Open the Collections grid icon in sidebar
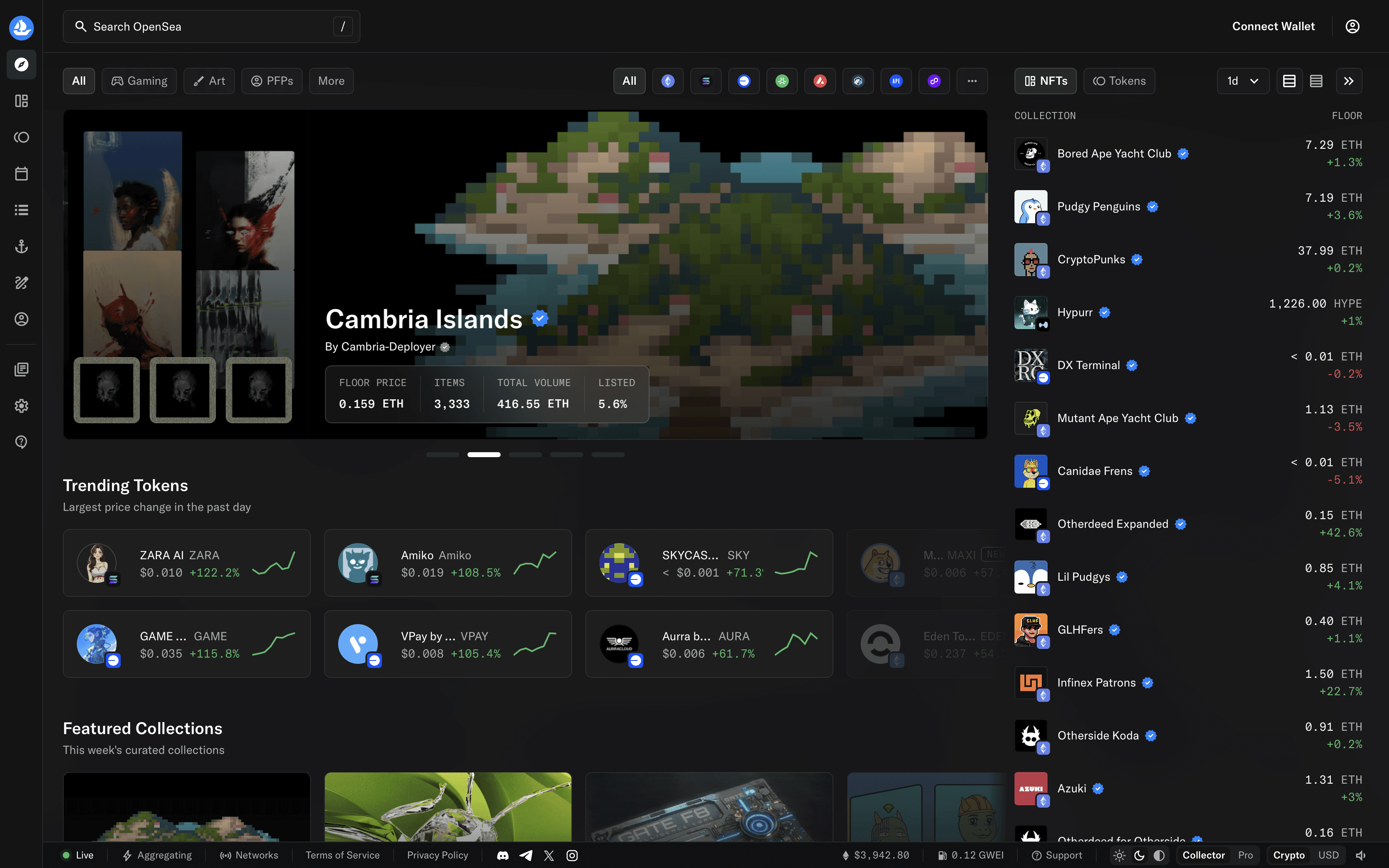 [21, 101]
